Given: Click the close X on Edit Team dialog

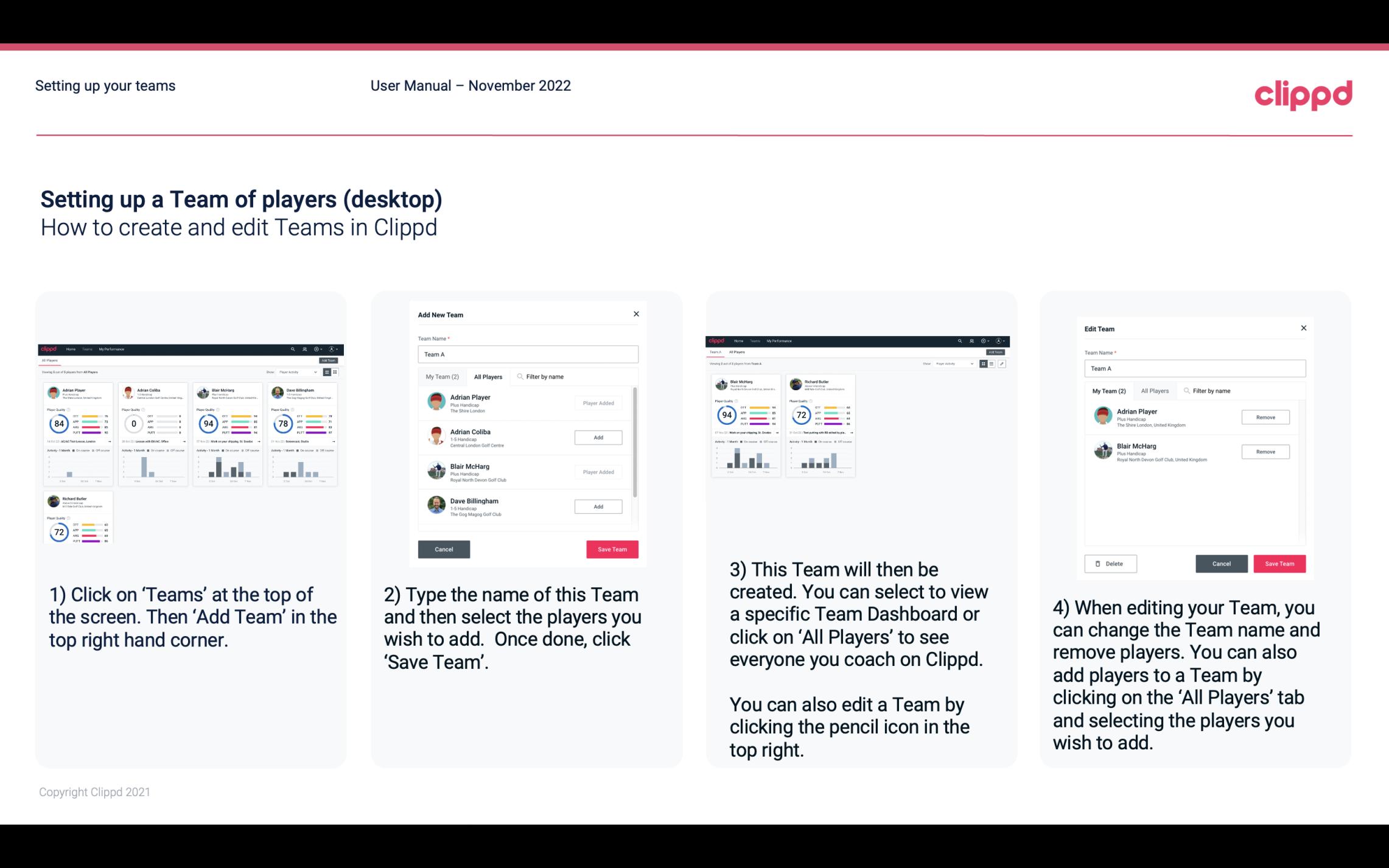Looking at the screenshot, I should [x=1303, y=328].
